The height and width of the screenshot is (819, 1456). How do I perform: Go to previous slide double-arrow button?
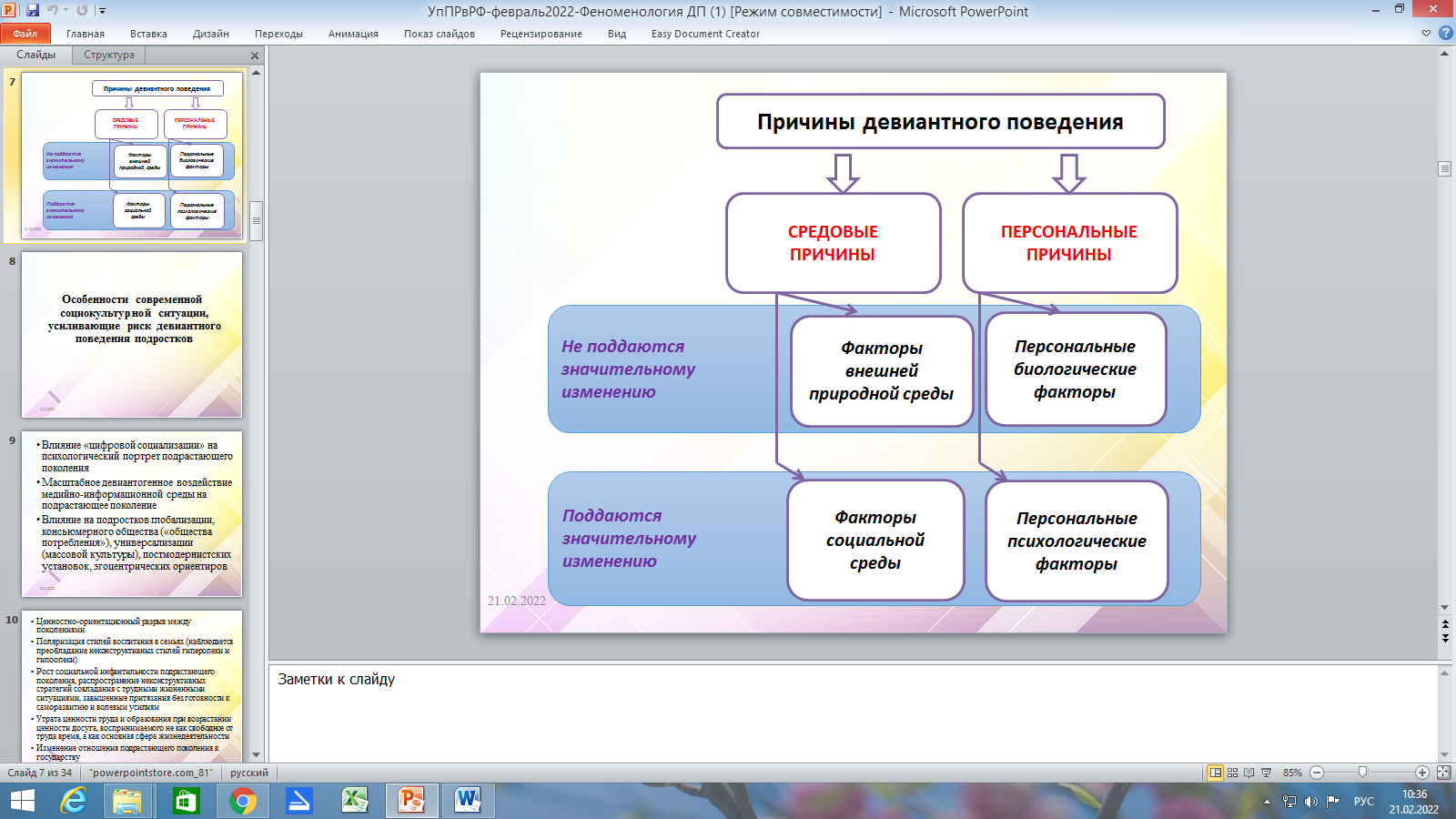[x=1444, y=624]
